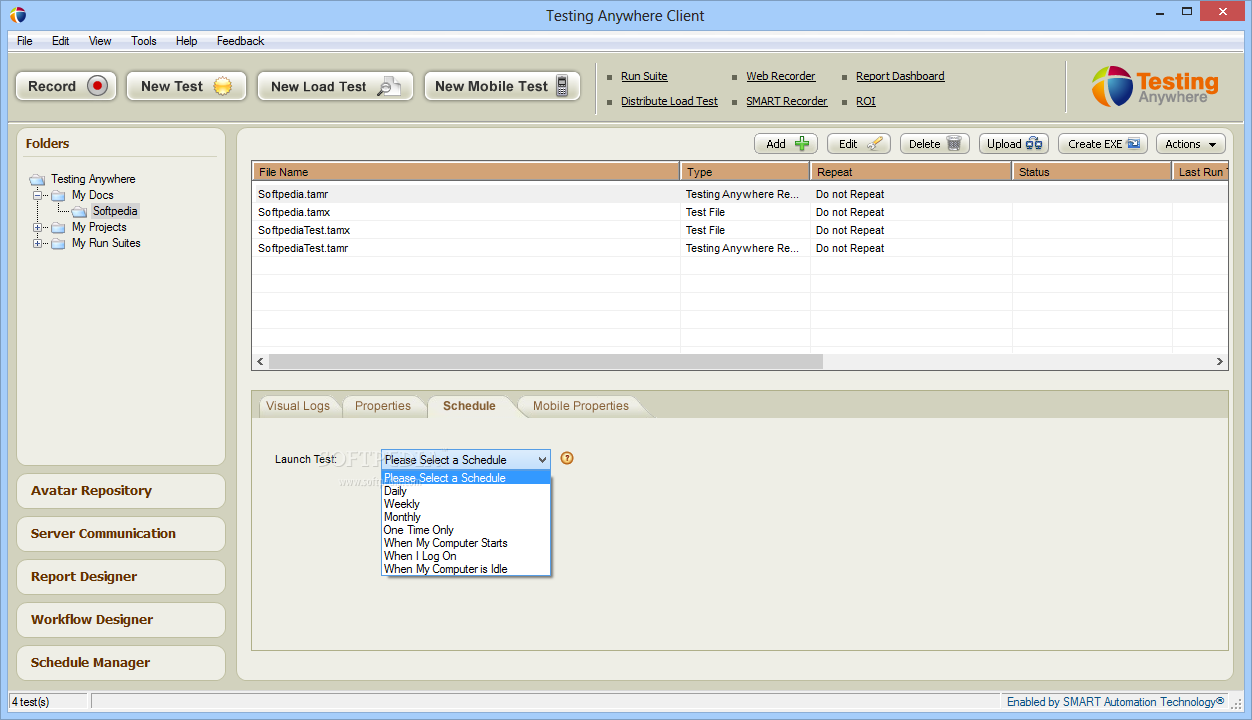Choose When I Log On option

pyautogui.click(x=466, y=556)
